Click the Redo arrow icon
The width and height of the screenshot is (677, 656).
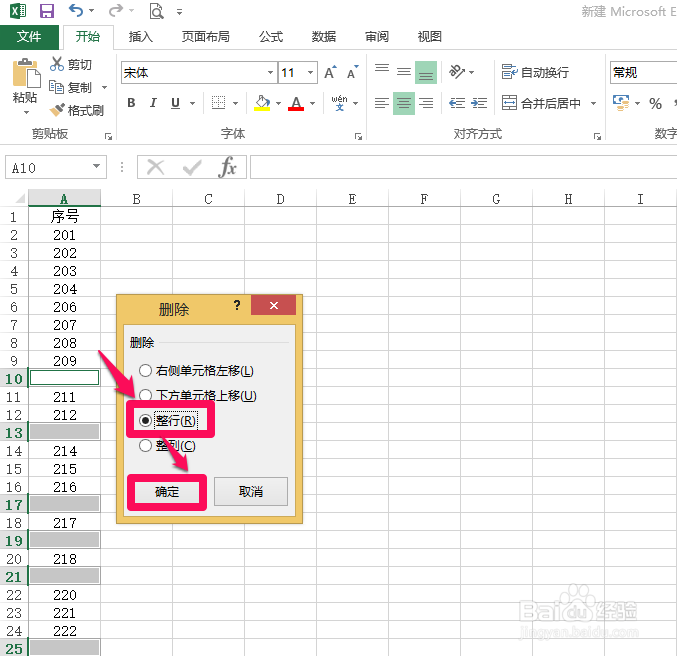point(115,10)
